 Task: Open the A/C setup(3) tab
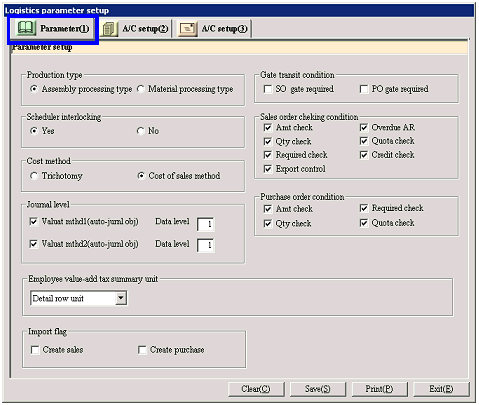click(x=214, y=29)
